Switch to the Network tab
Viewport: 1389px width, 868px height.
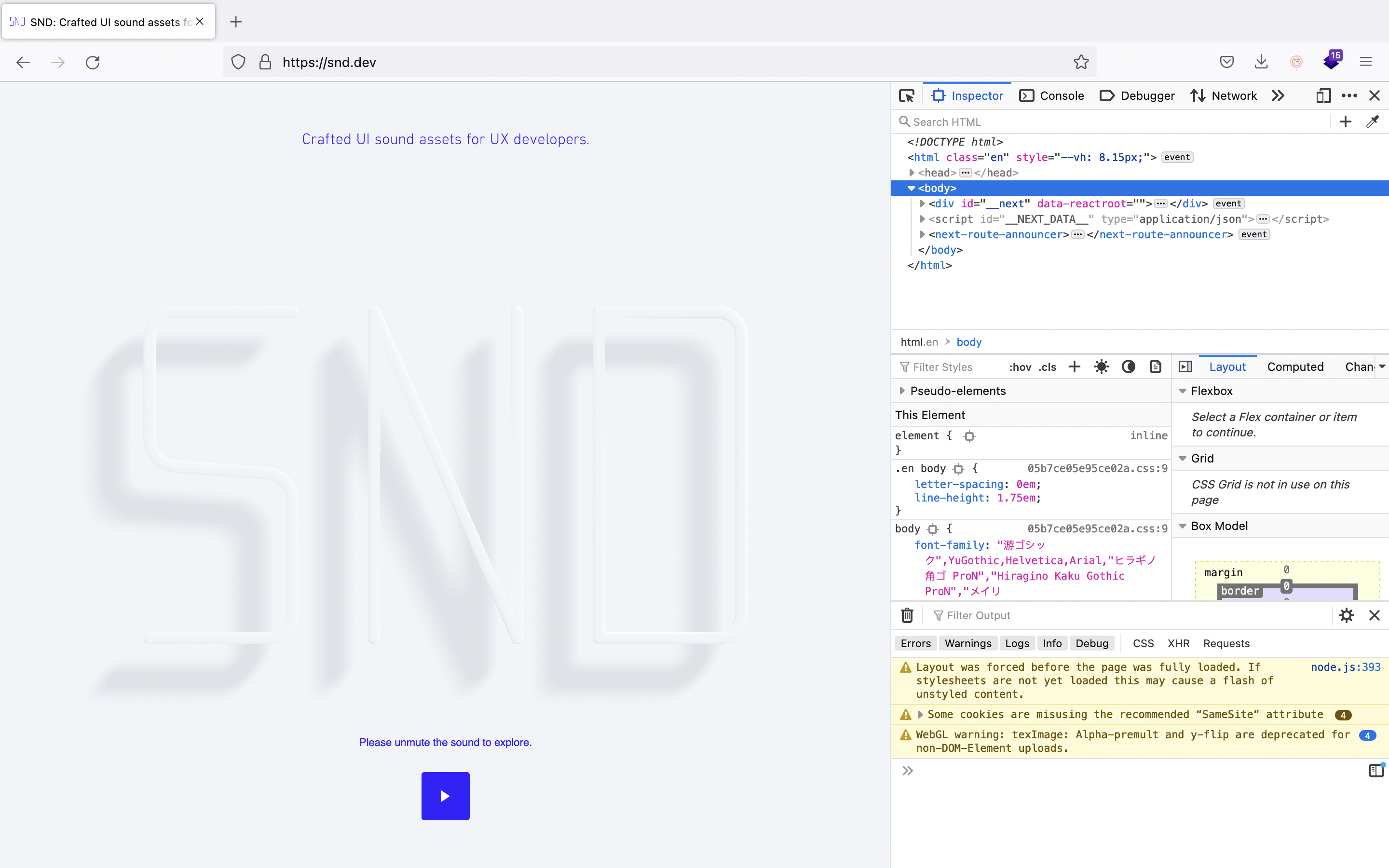click(x=1234, y=95)
